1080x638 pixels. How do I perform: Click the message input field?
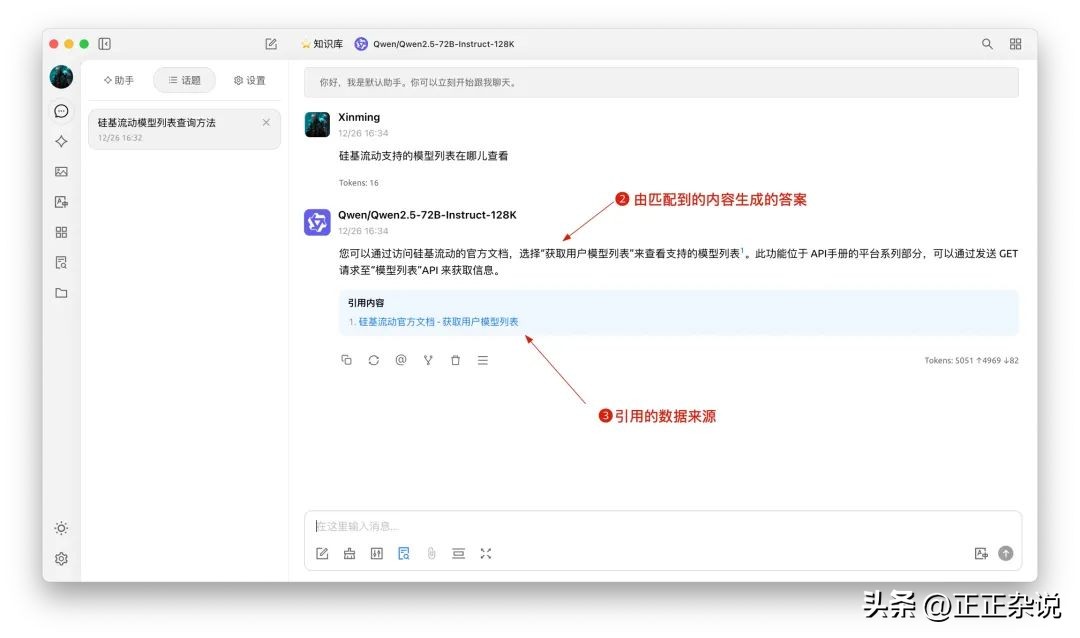pos(663,526)
